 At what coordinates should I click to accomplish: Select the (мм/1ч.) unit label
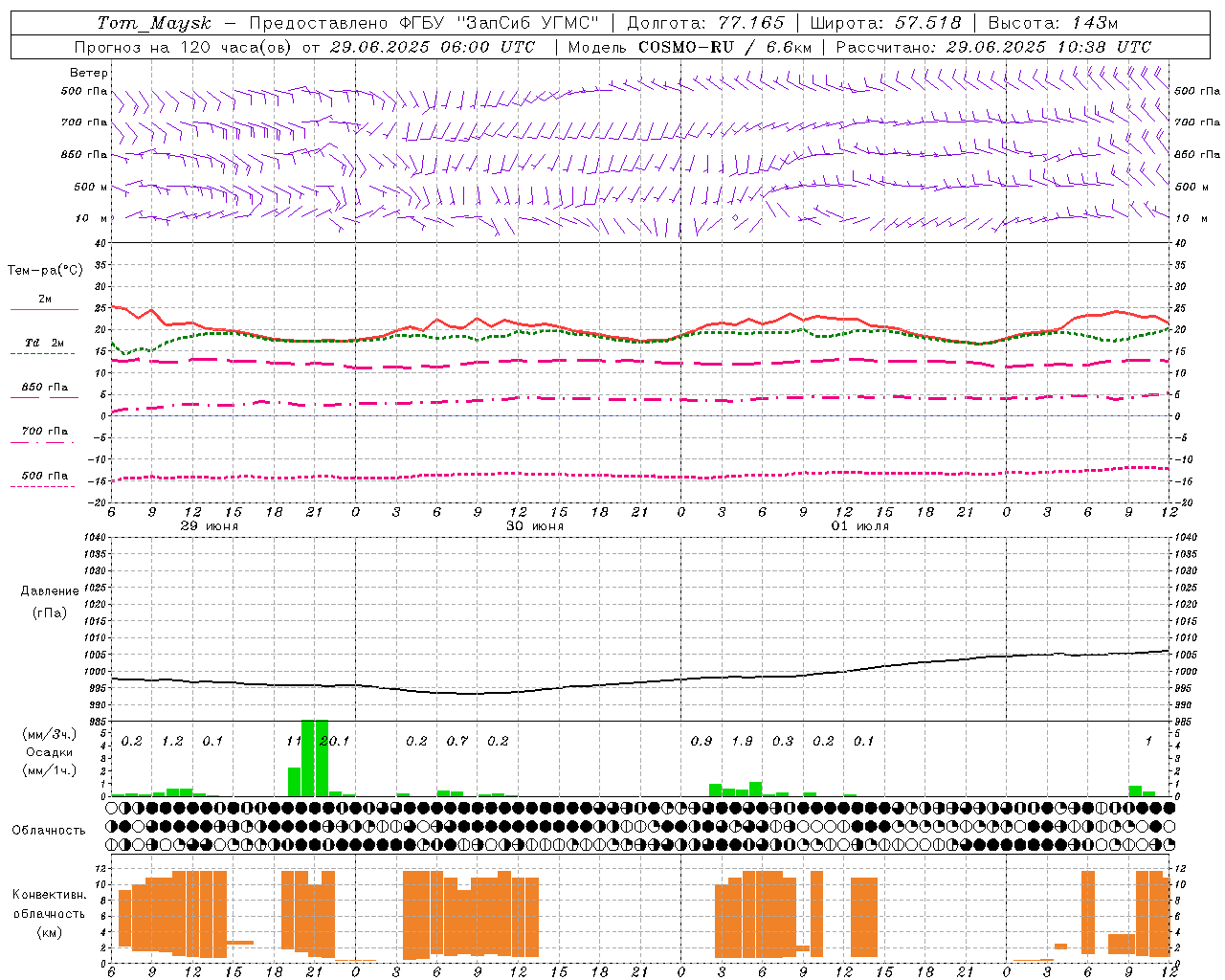(x=49, y=770)
